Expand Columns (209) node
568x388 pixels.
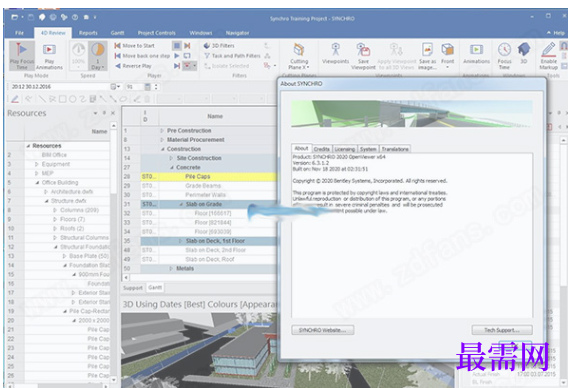[55, 210]
